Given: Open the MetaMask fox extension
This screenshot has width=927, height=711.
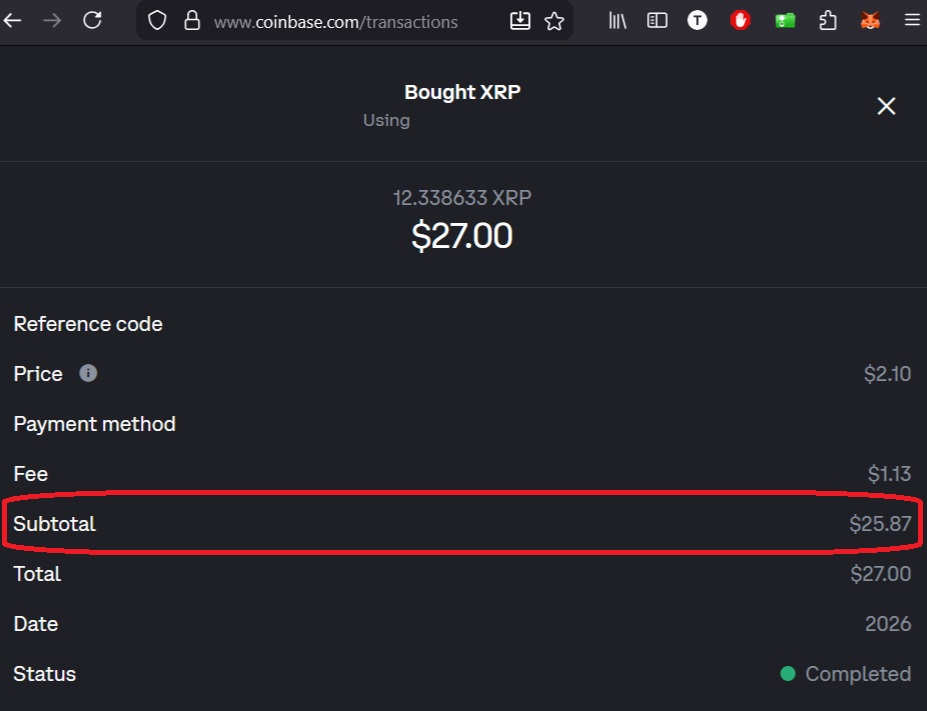Looking at the screenshot, I should [871, 20].
